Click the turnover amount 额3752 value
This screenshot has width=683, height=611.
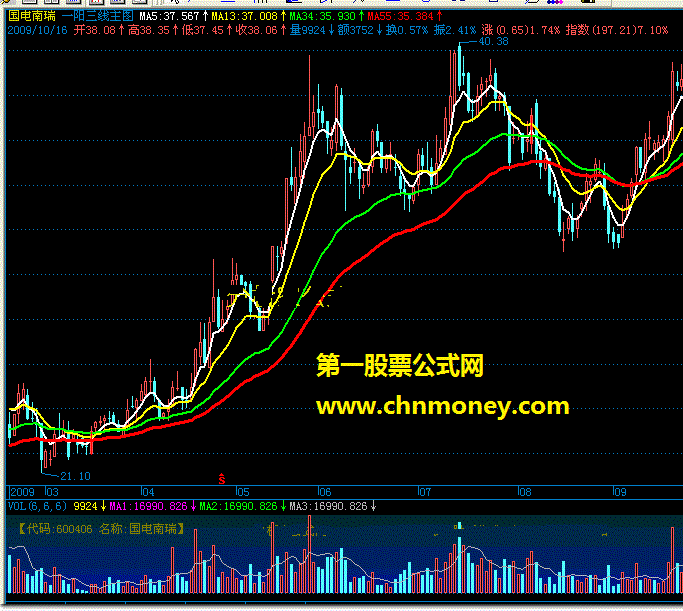click(x=356, y=30)
